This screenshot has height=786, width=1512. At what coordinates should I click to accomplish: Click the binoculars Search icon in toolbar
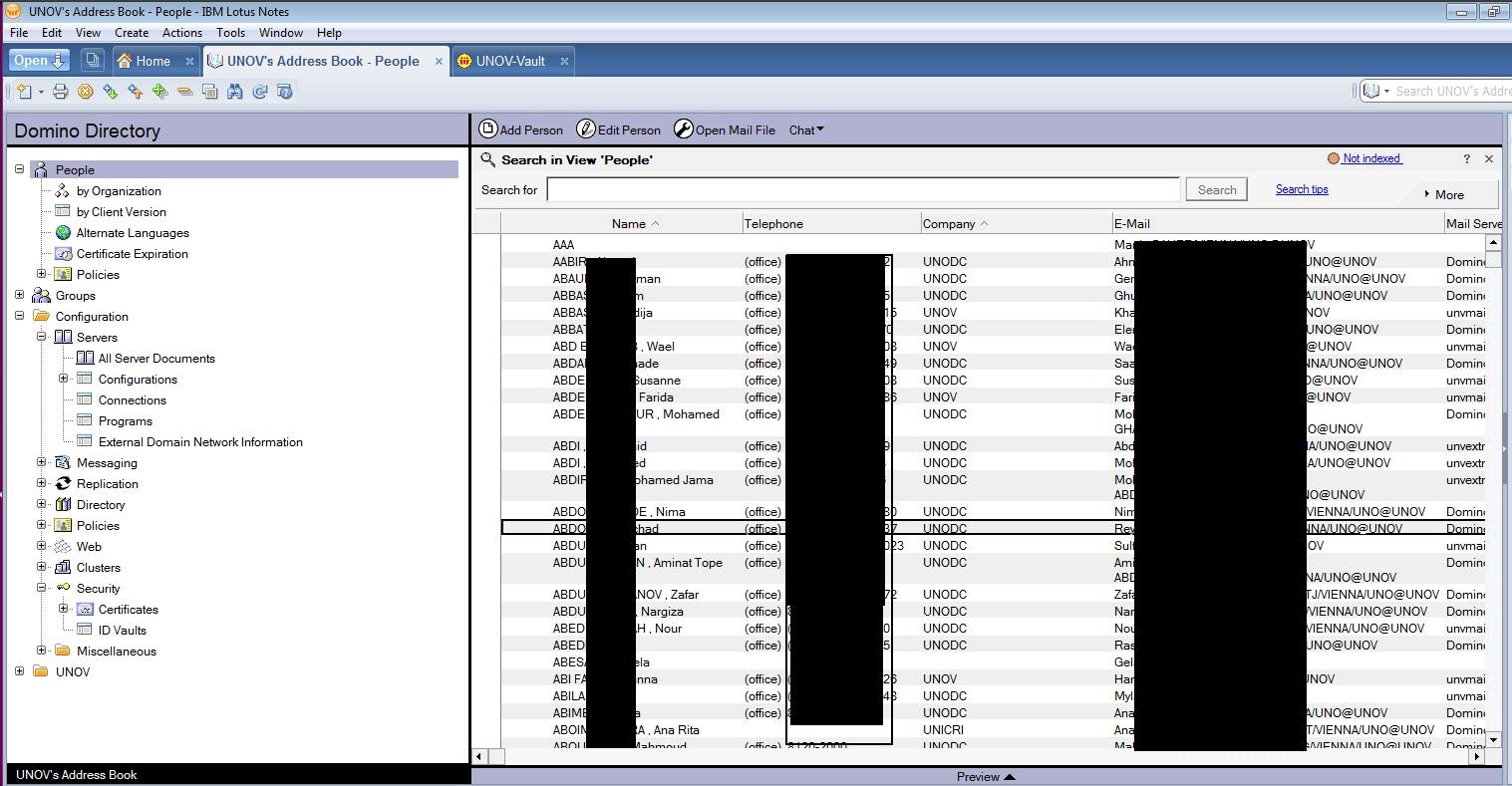235,92
